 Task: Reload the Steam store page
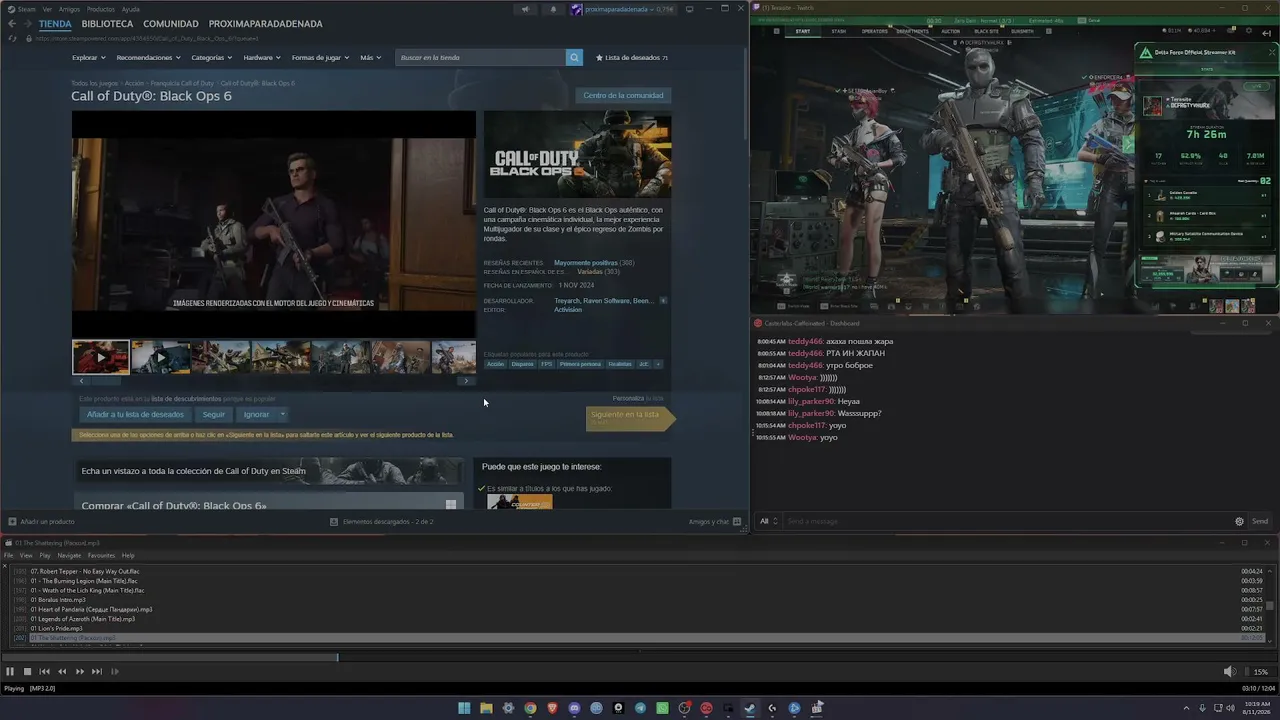[13, 38]
